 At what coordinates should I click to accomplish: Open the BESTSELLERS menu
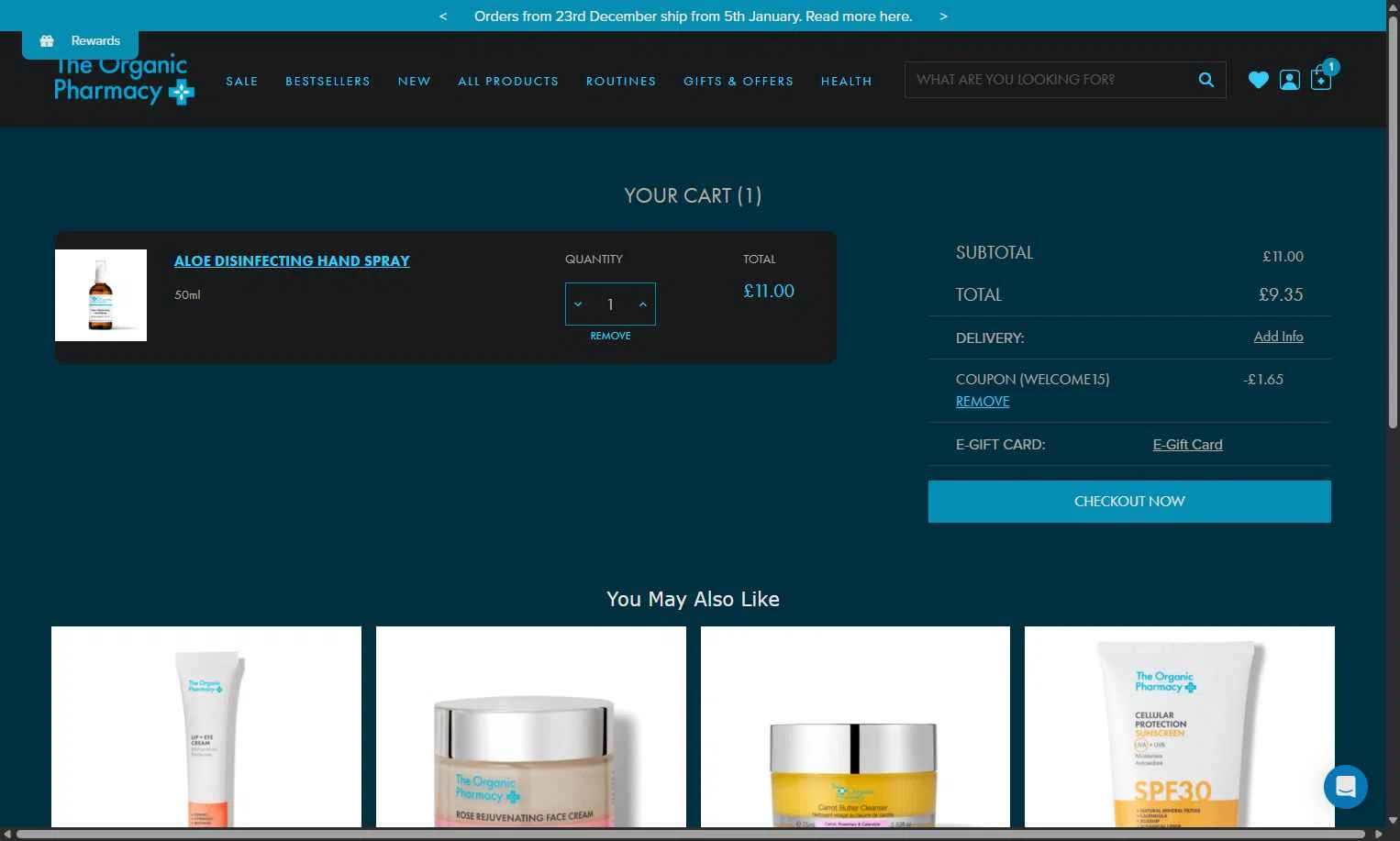(328, 81)
